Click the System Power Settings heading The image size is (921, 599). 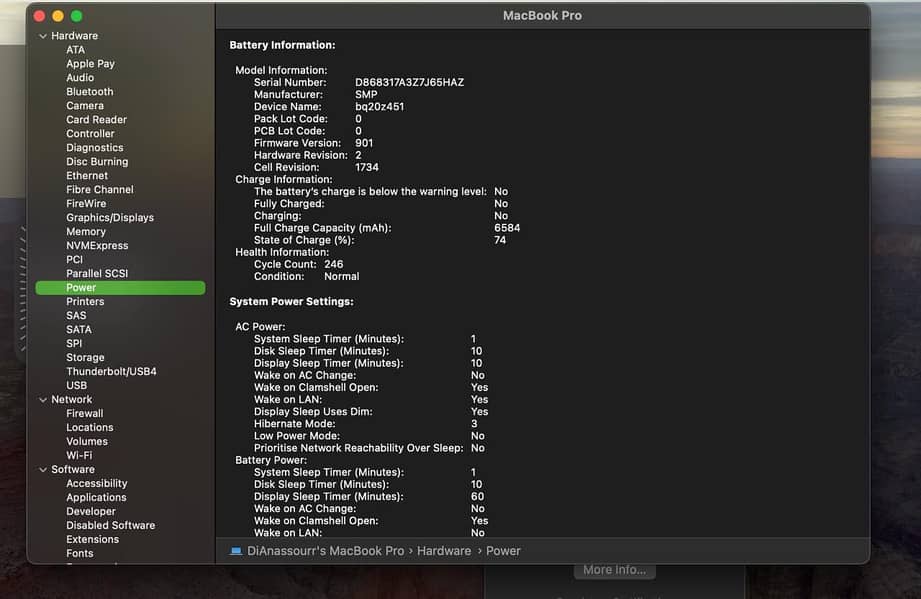[x=291, y=302]
